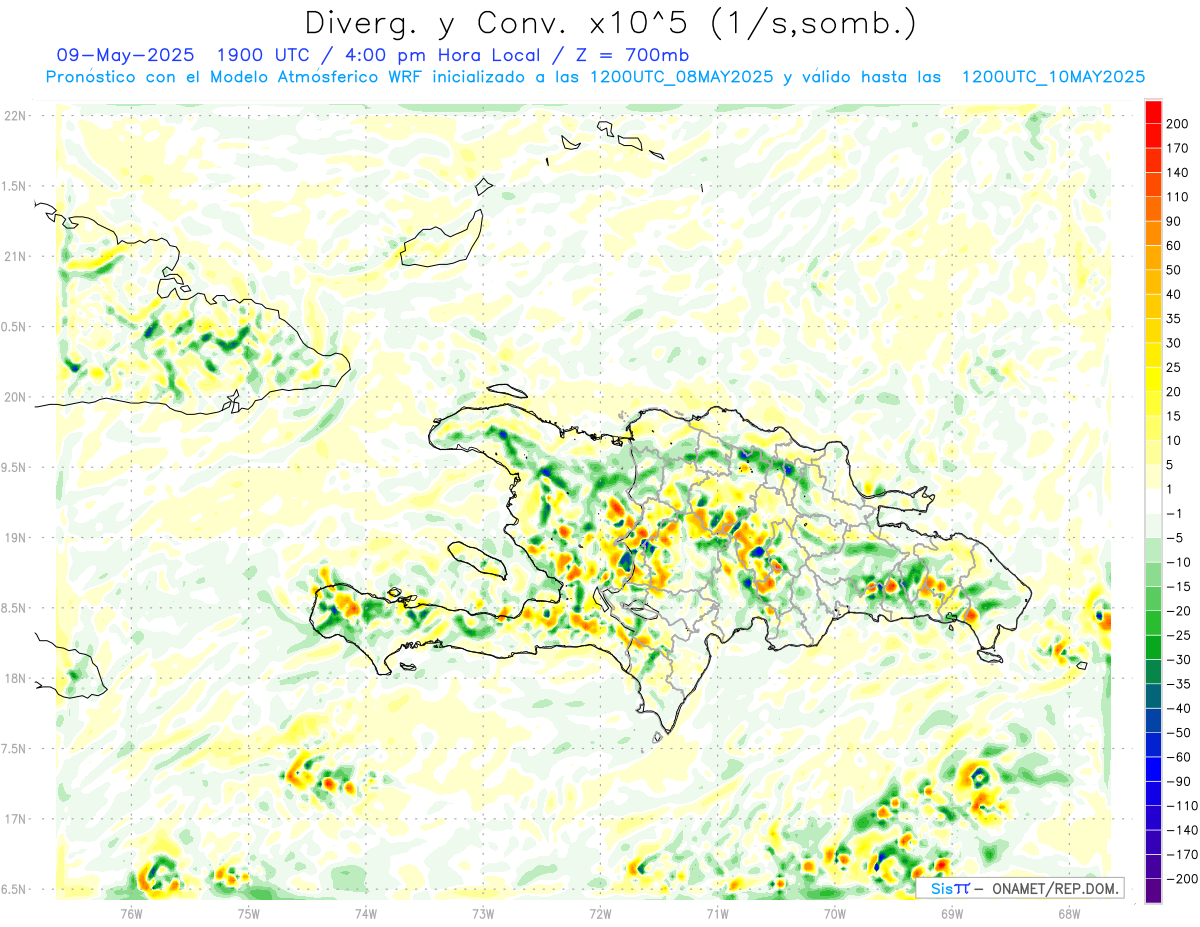Click the '1200UTC_10MAY2025' valid-until time

coord(1053,77)
